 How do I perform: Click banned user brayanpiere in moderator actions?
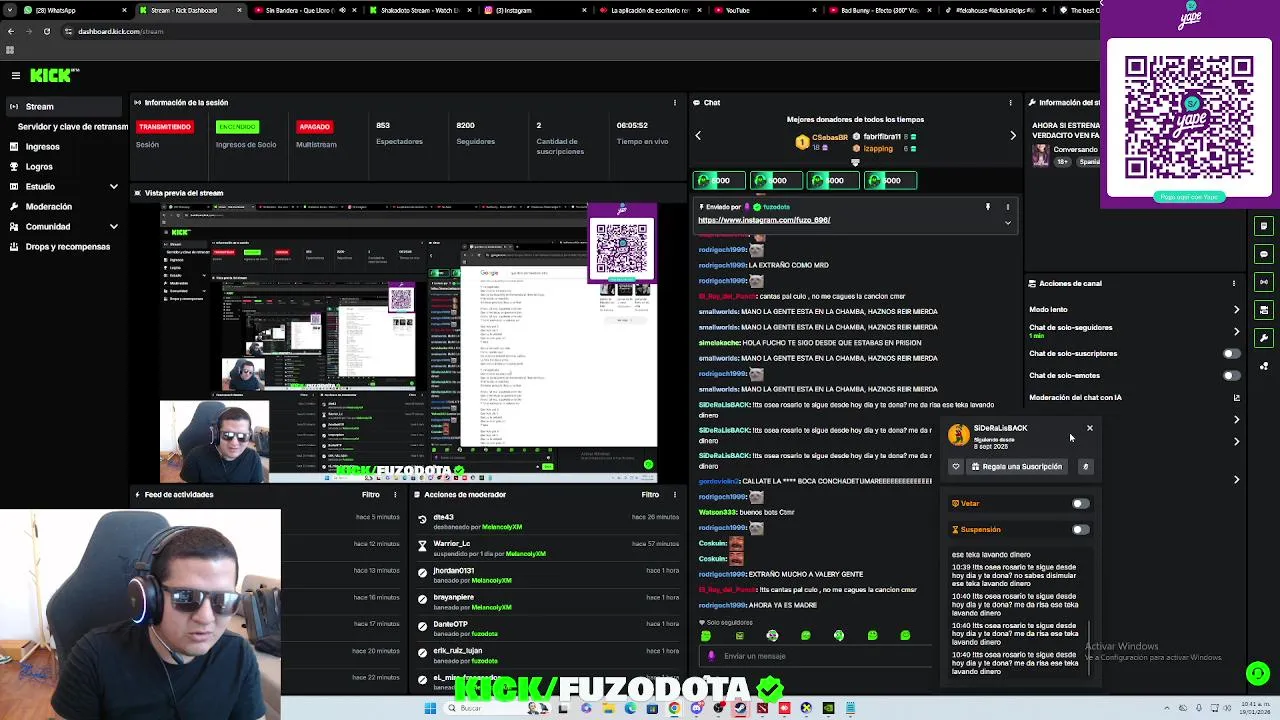454,597
